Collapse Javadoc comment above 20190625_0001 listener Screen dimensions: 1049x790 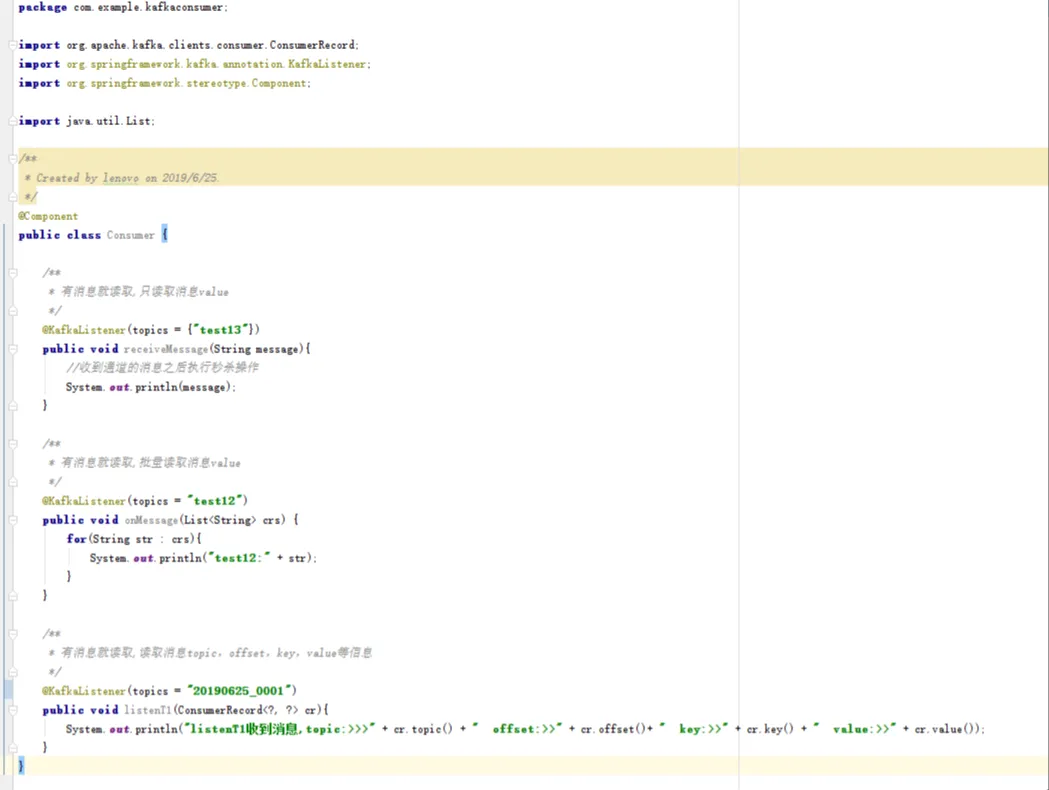[x=13, y=633]
